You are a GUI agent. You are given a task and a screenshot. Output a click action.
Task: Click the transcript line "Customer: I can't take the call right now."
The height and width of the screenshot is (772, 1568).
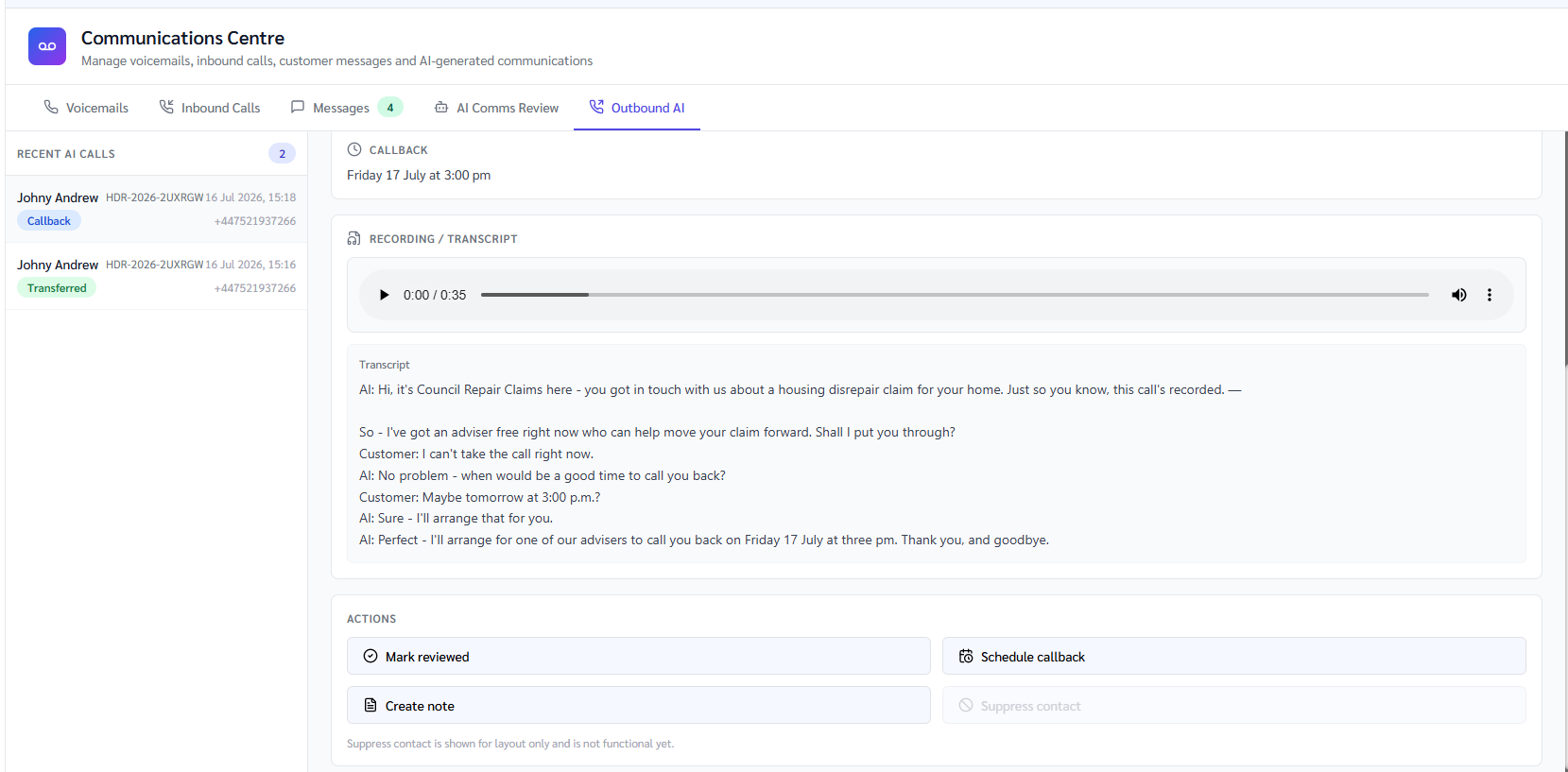pos(476,454)
